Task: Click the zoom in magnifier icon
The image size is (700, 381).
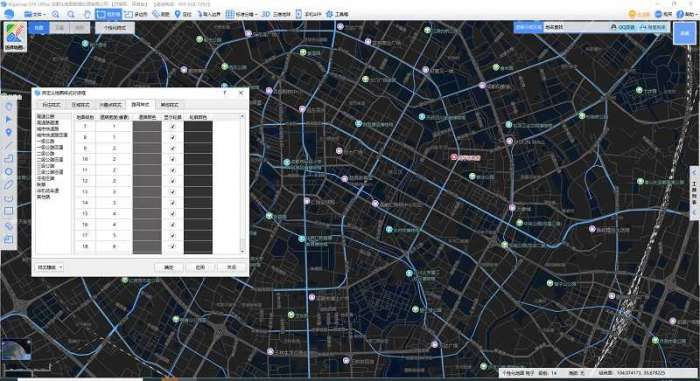Action: click(56, 14)
